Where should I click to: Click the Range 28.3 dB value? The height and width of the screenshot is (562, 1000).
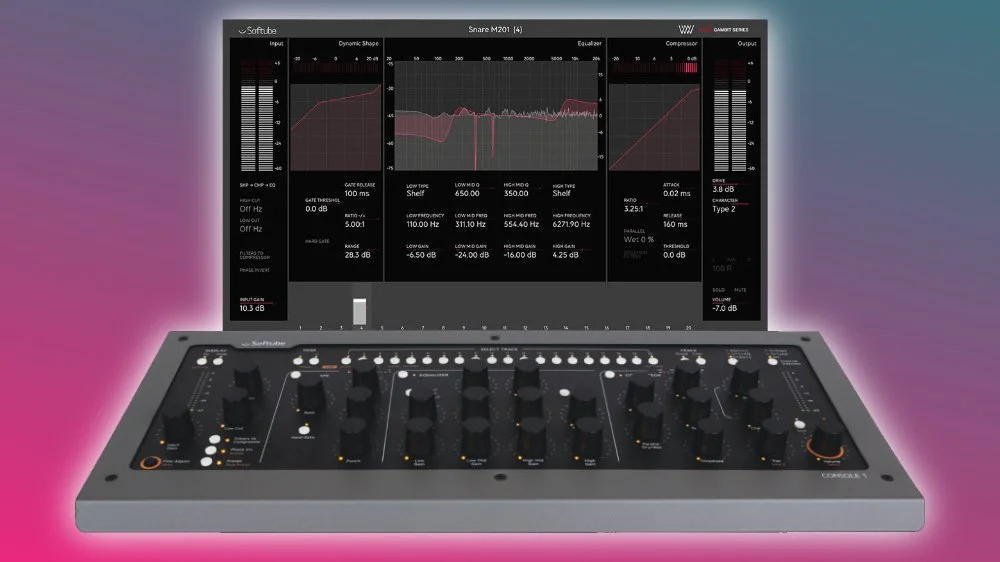357,255
